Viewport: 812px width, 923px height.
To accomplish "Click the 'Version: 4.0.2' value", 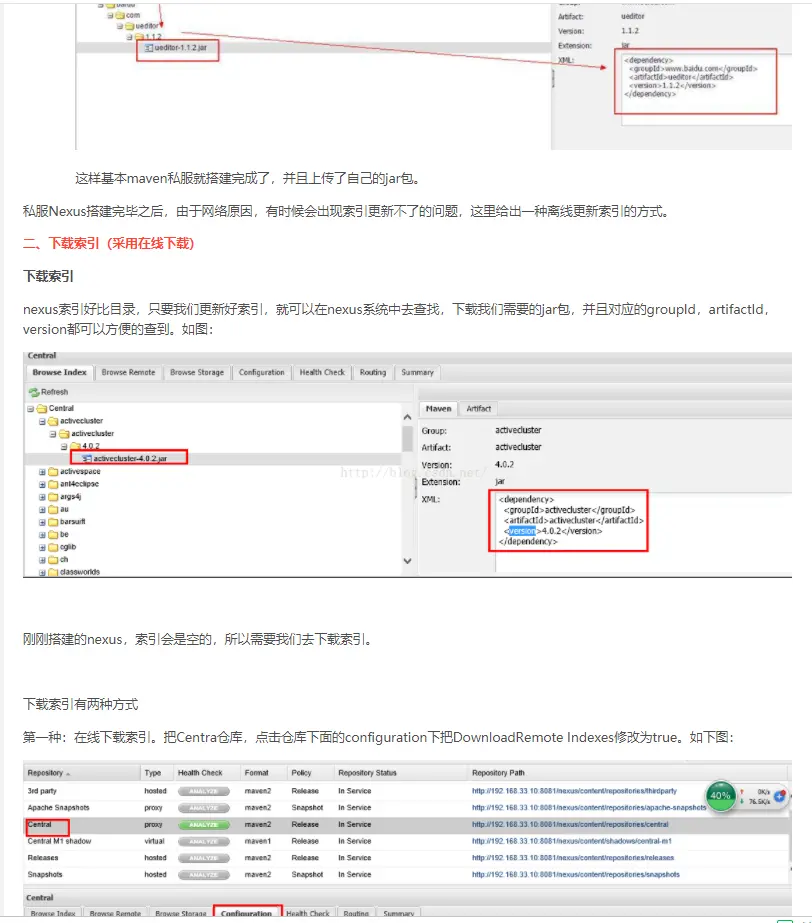I will pos(504,464).
